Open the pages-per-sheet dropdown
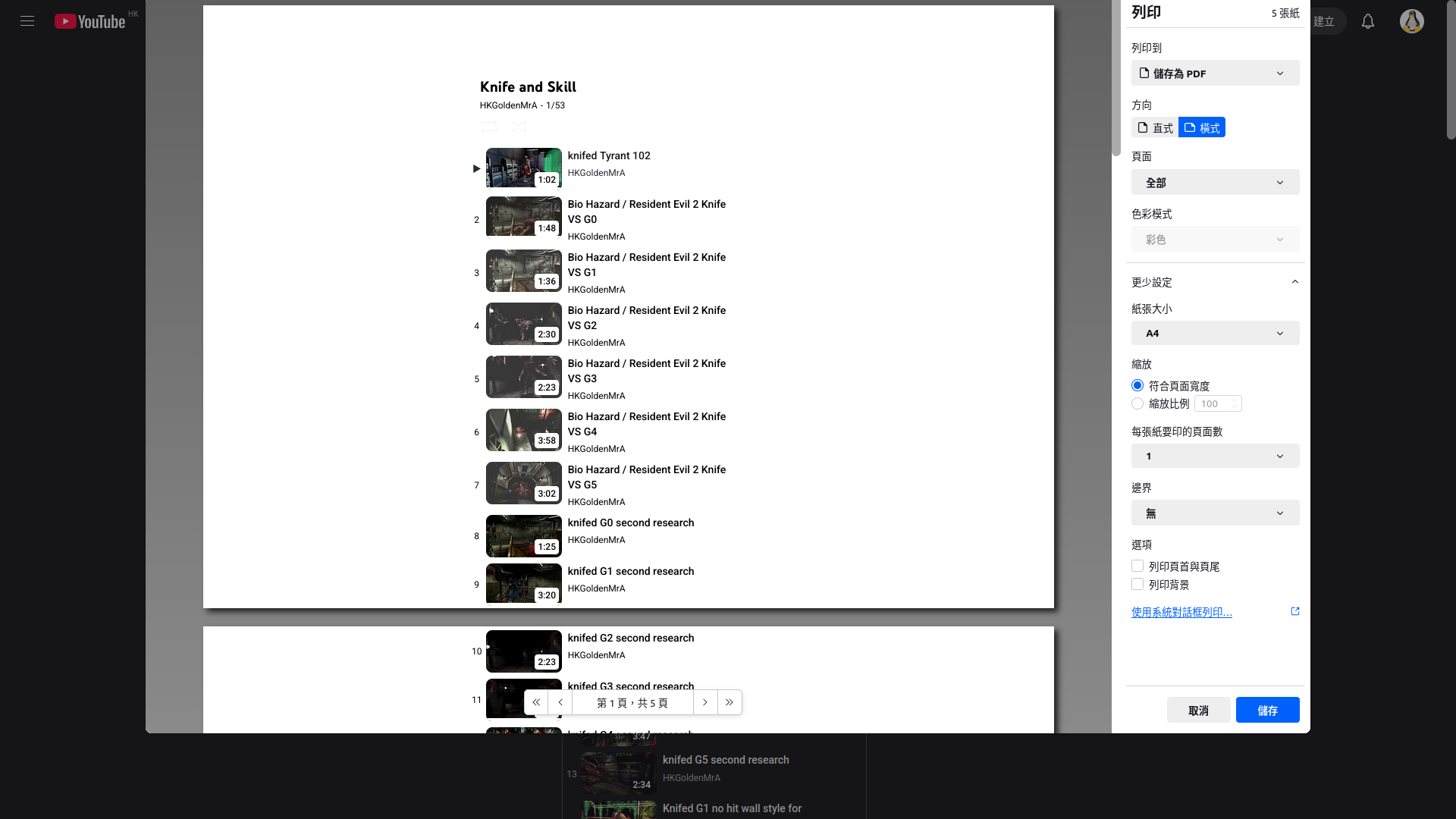Image resolution: width=1456 pixels, height=819 pixels. tap(1216, 456)
